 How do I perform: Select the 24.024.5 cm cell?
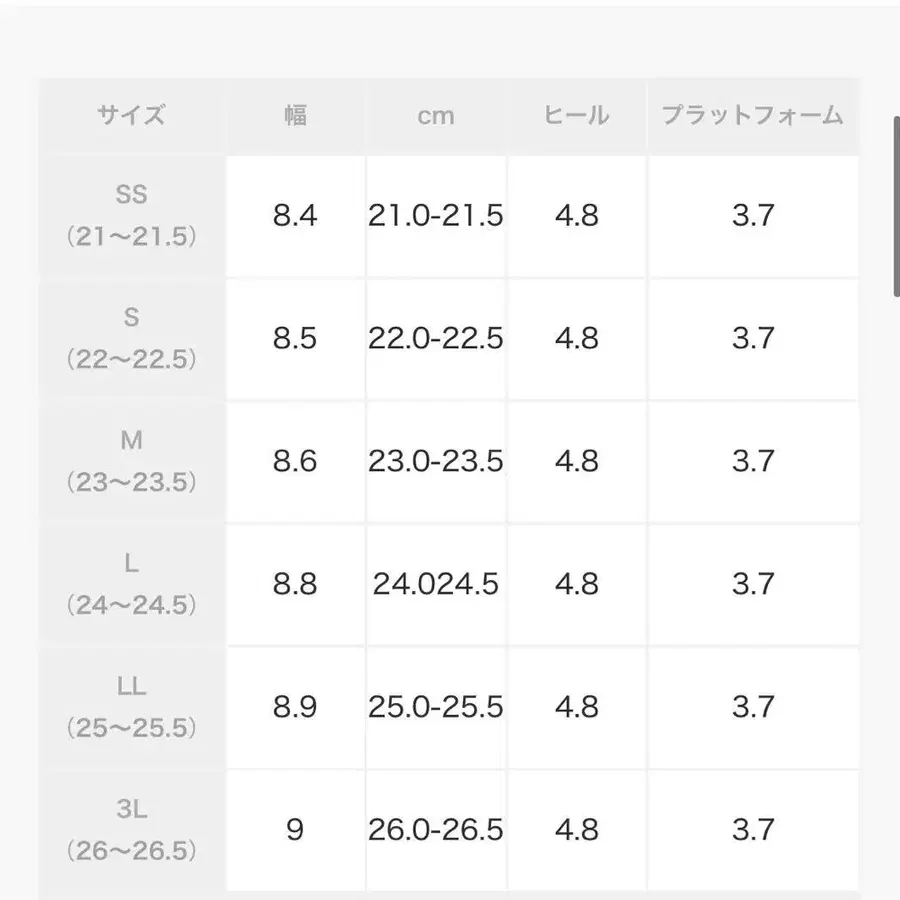point(435,584)
